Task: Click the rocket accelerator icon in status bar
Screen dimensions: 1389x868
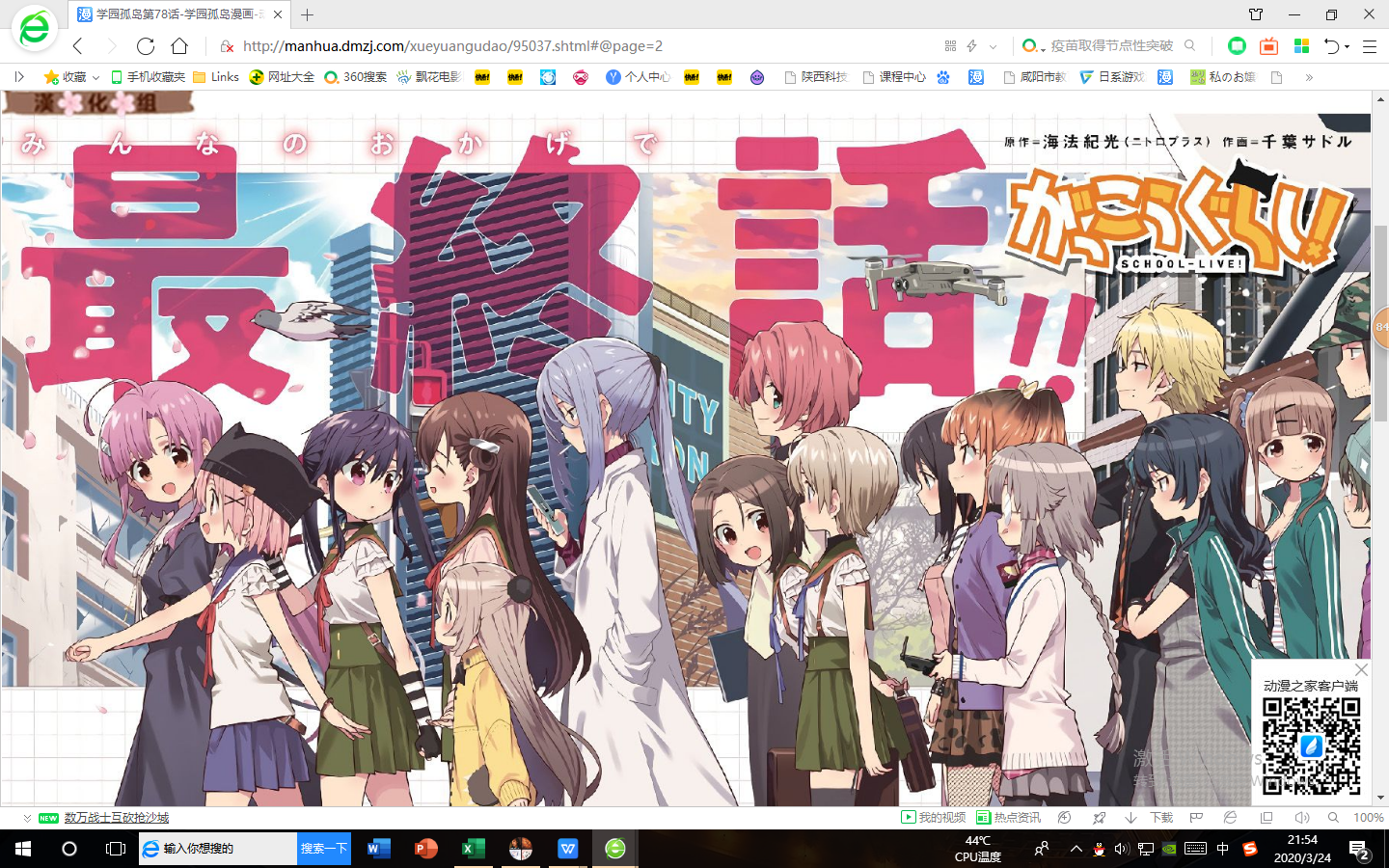Action: click(x=1099, y=818)
